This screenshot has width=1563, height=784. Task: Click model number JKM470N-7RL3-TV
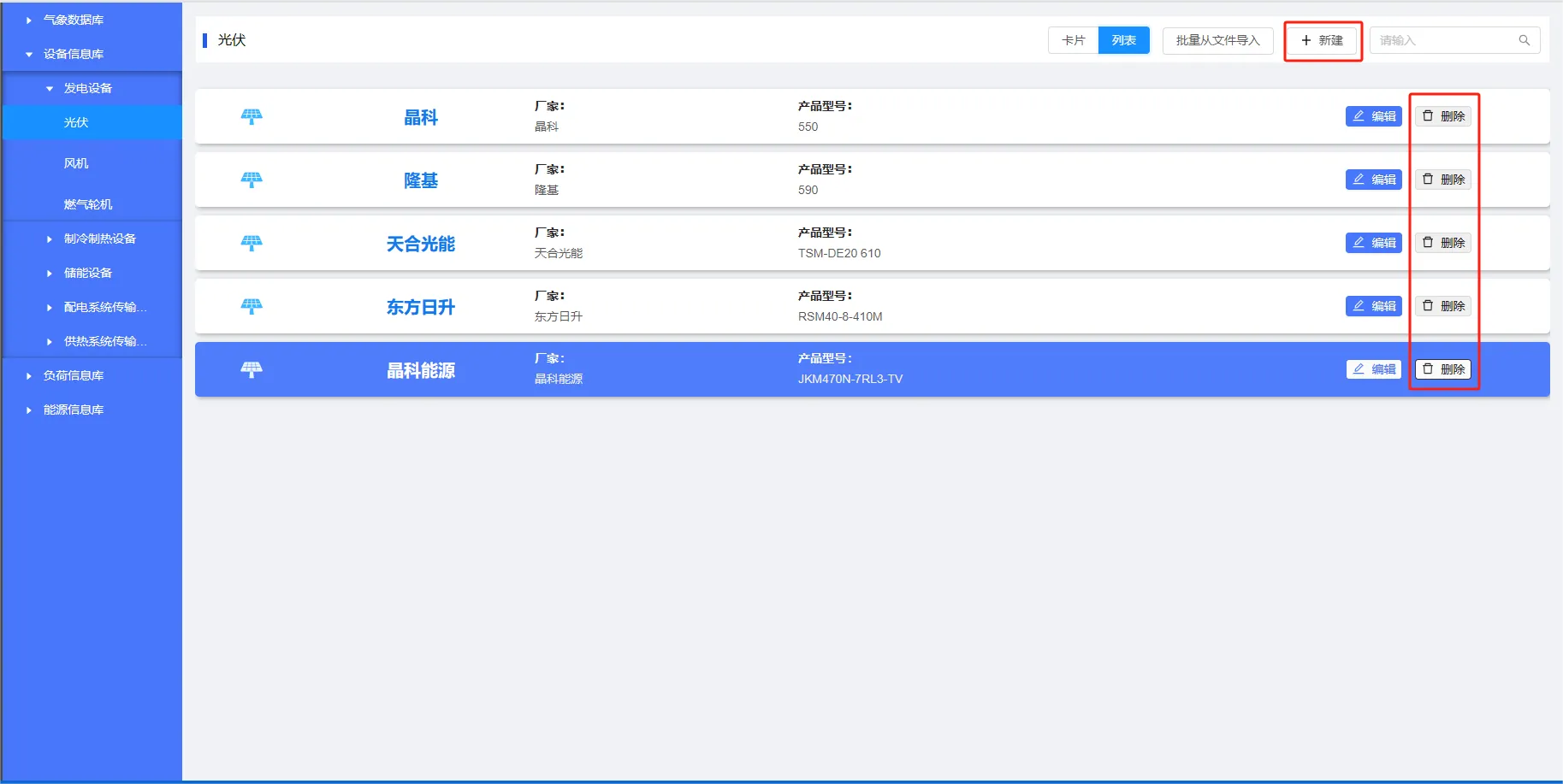click(850, 379)
